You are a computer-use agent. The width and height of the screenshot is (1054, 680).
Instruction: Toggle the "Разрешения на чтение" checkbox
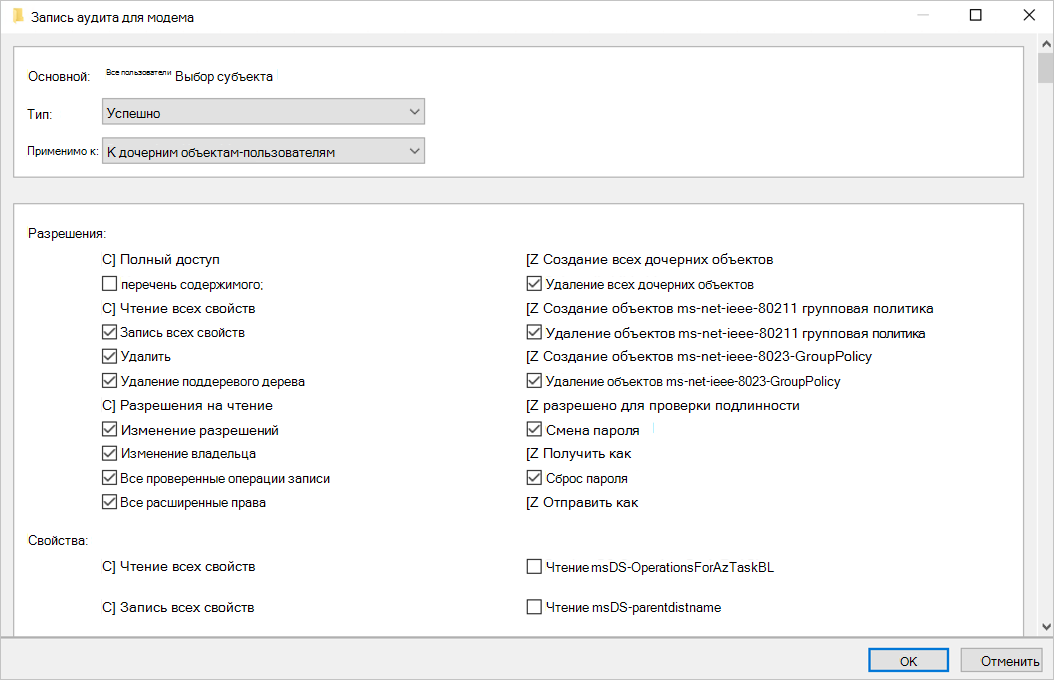pos(109,405)
